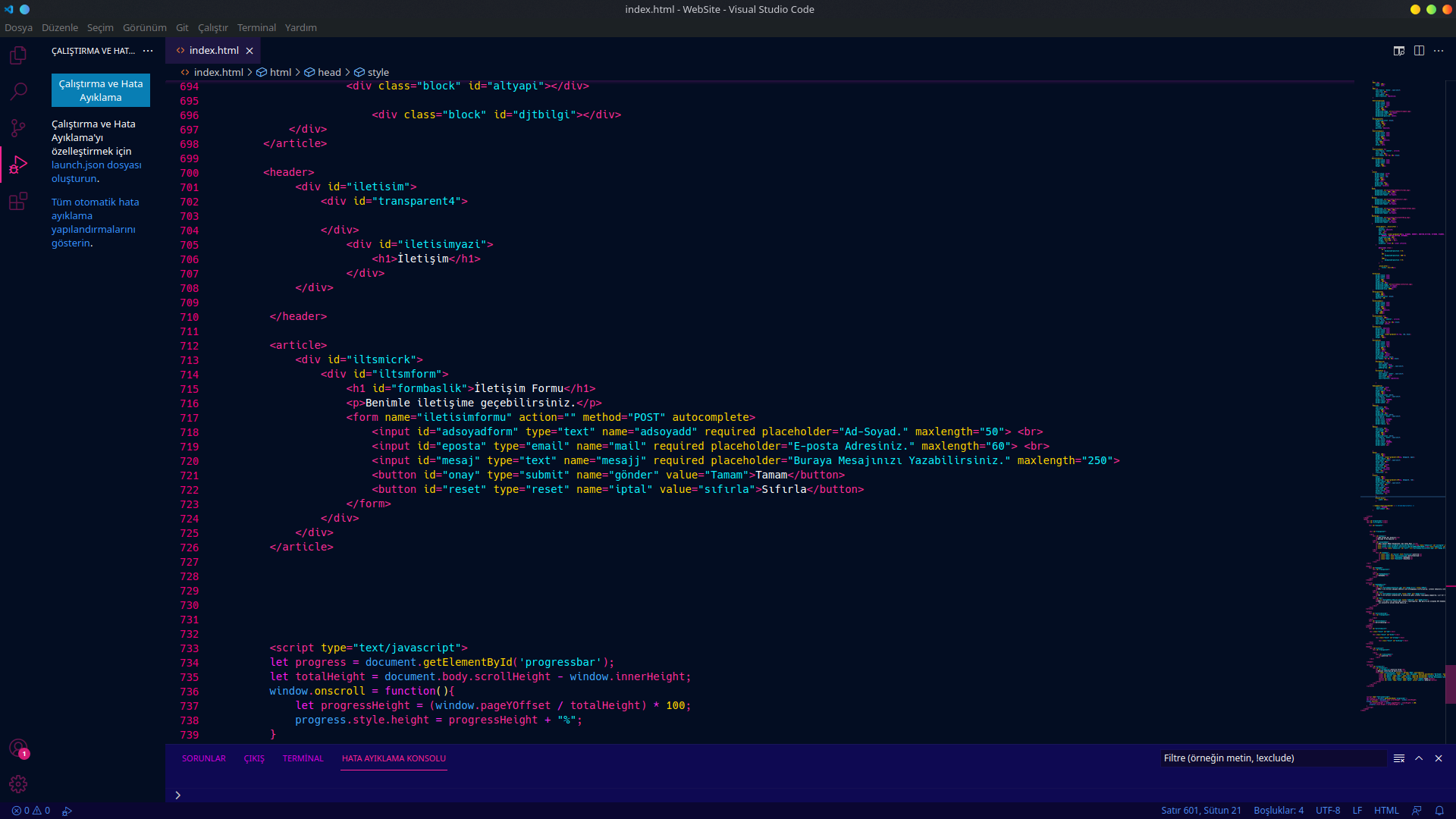
Task: Open the Search view icon
Action: coord(18,92)
